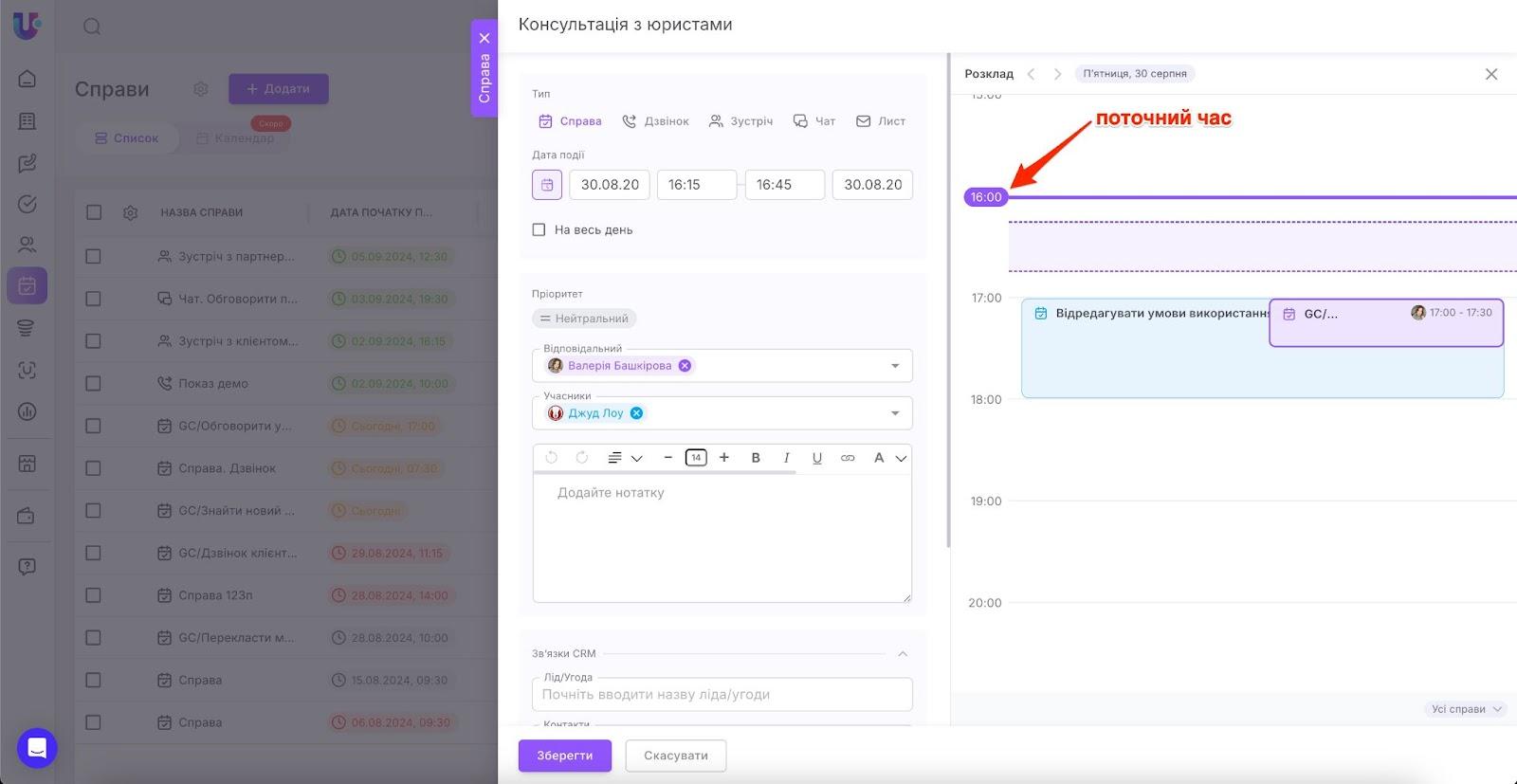This screenshot has height=784, width=1517.
Task: Select checkbox for GC/Перекласти row
Action: [93, 638]
